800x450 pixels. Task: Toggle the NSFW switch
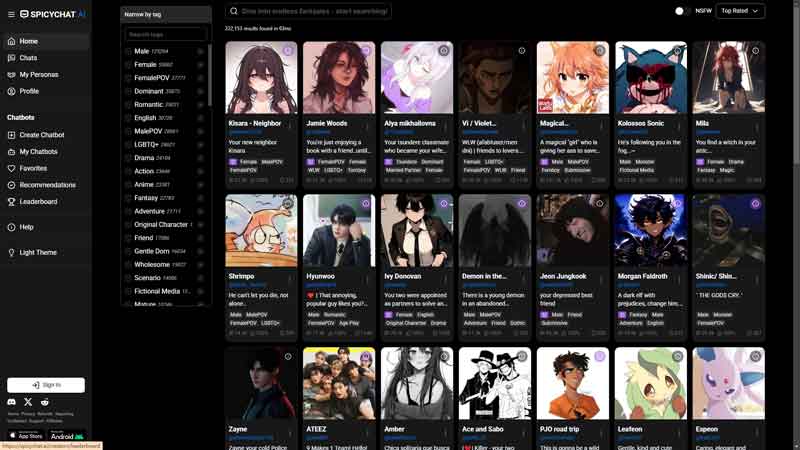(x=682, y=11)
